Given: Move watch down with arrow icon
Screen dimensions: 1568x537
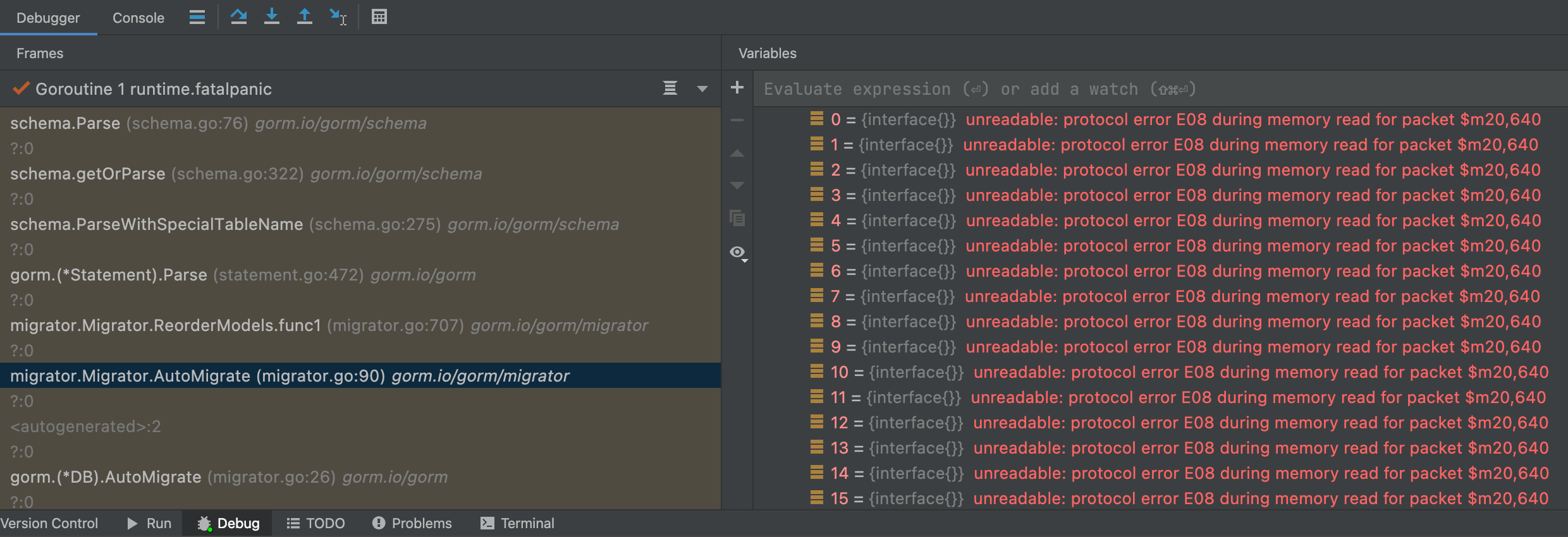Looking at the screenshot, I should [737, 186].
